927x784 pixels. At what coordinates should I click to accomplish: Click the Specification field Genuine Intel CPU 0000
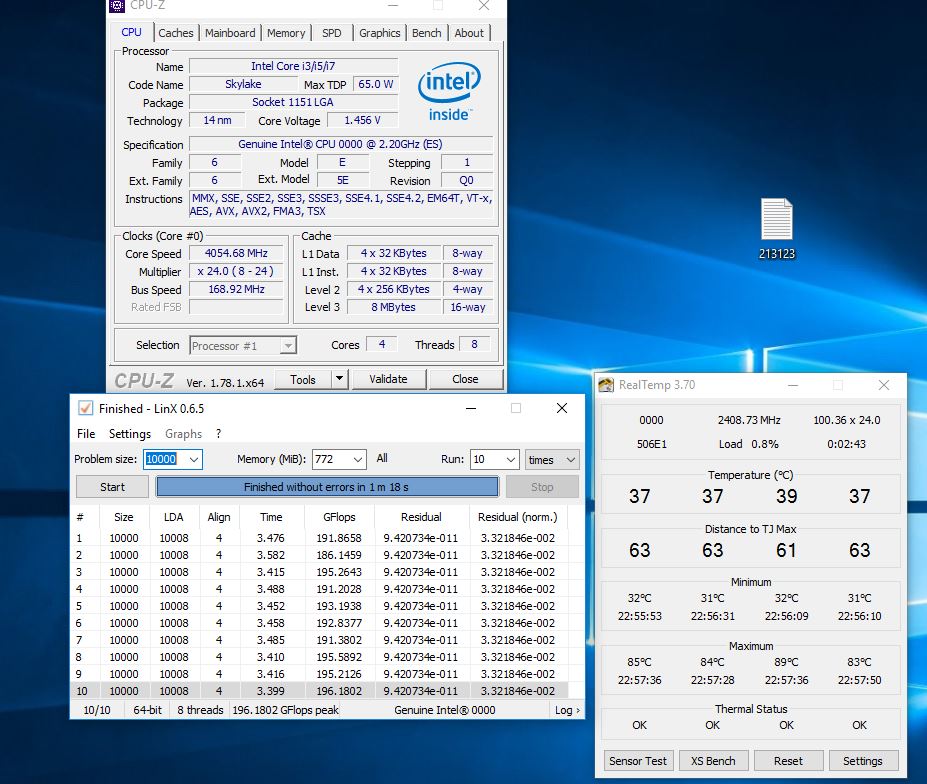(341, 144)
